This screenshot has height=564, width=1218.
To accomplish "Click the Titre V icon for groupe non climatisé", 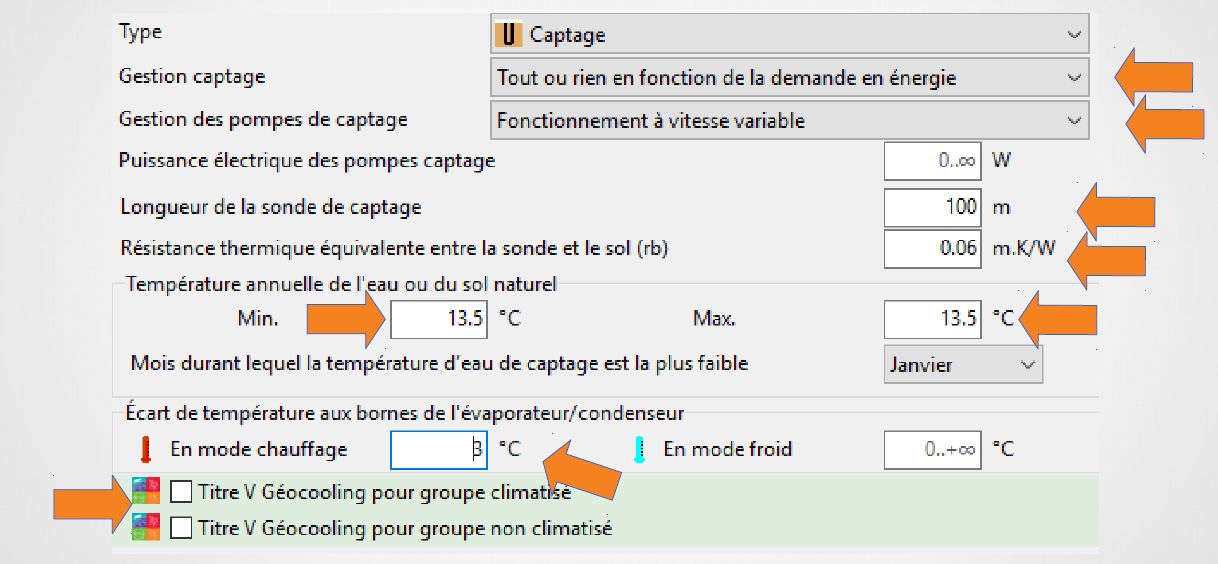I will (x=146, y=527).
